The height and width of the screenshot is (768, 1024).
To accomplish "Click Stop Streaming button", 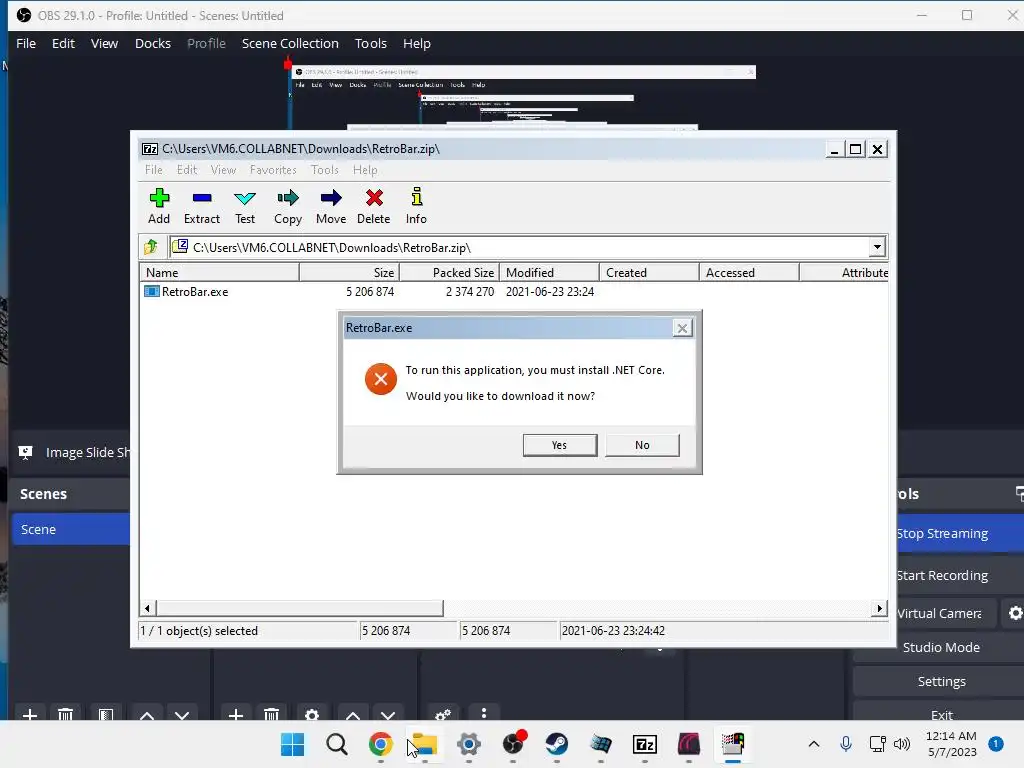I will 960,533.
